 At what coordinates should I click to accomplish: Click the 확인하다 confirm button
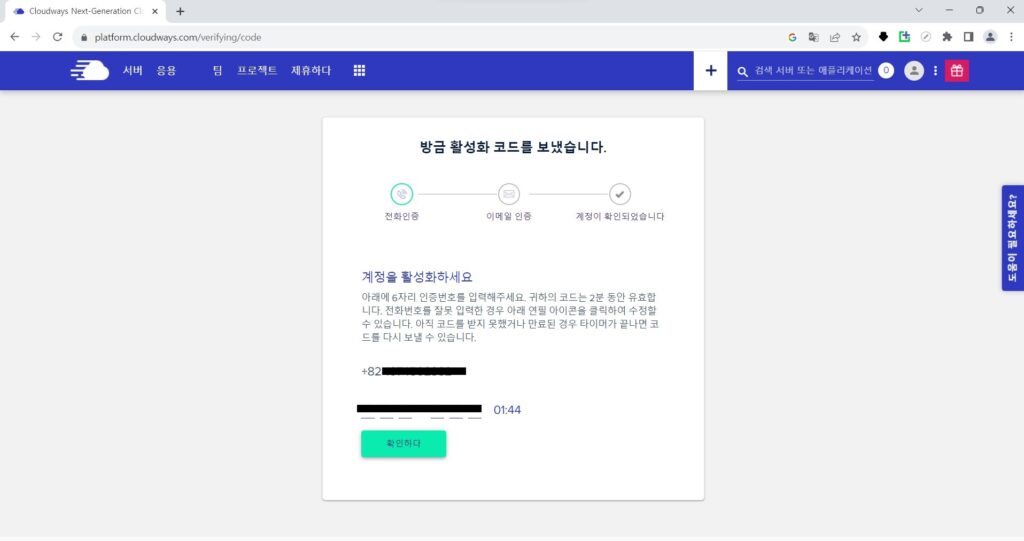404,444
